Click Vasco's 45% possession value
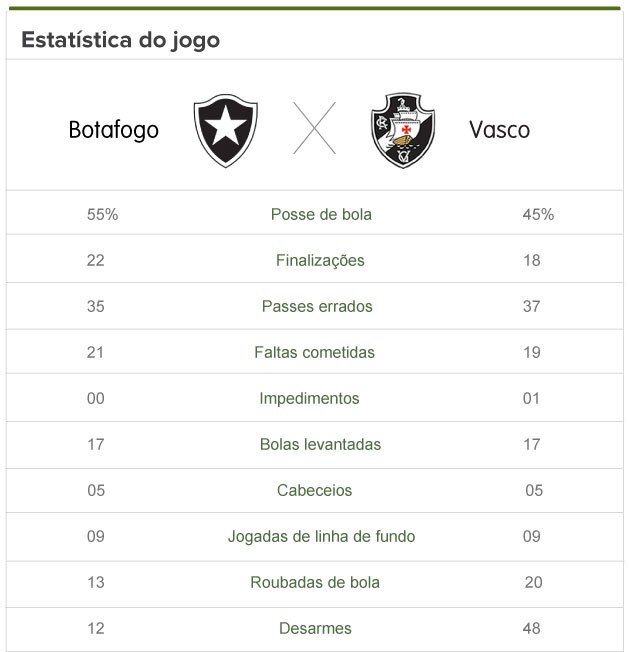This screenshot has width=629, height=652. click(x=538, y=215)
